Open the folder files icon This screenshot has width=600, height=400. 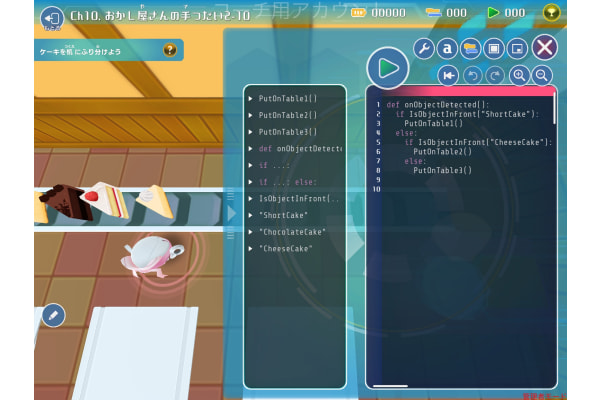tap(470, 48)
